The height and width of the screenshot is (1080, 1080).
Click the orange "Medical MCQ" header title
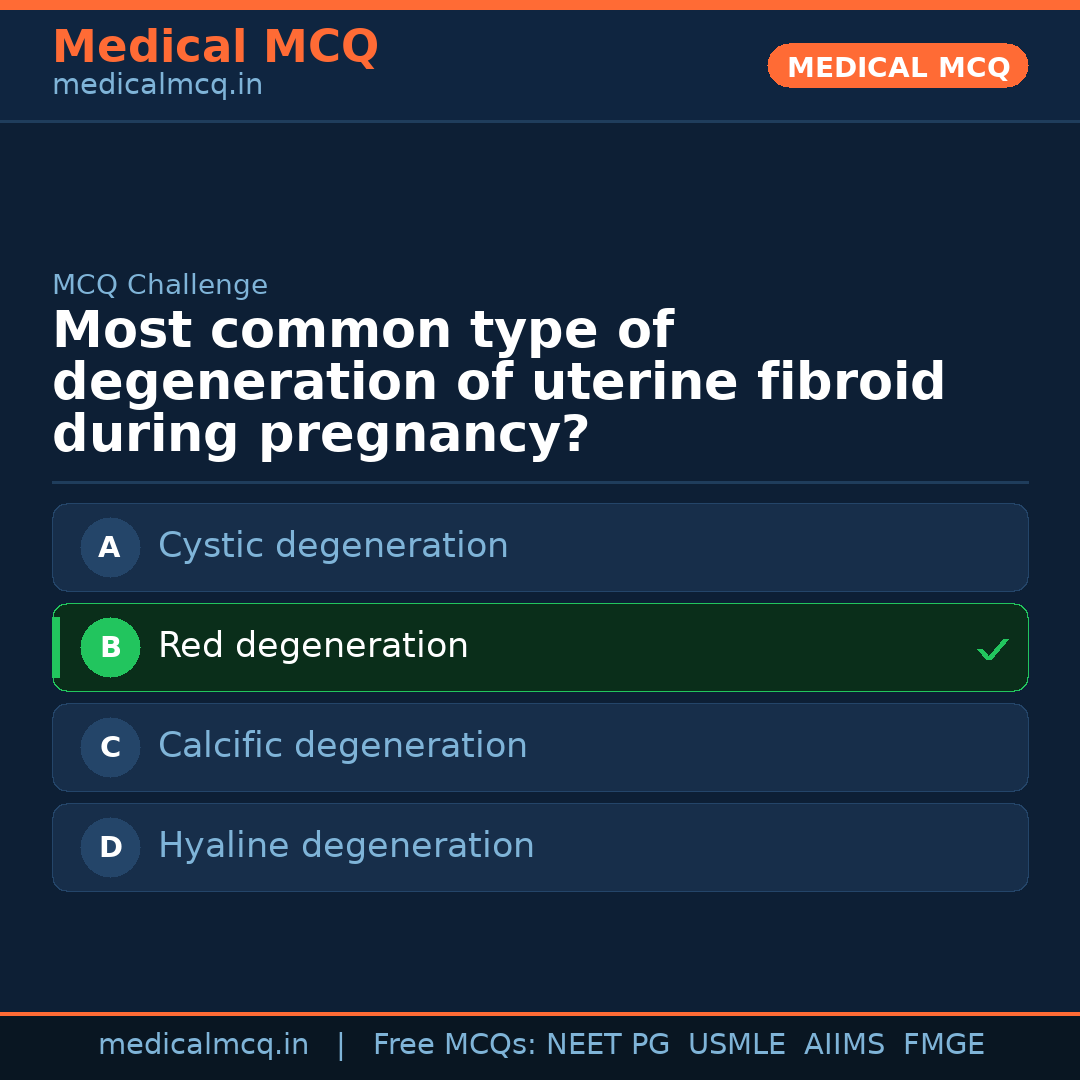click(x=215, y=47)
